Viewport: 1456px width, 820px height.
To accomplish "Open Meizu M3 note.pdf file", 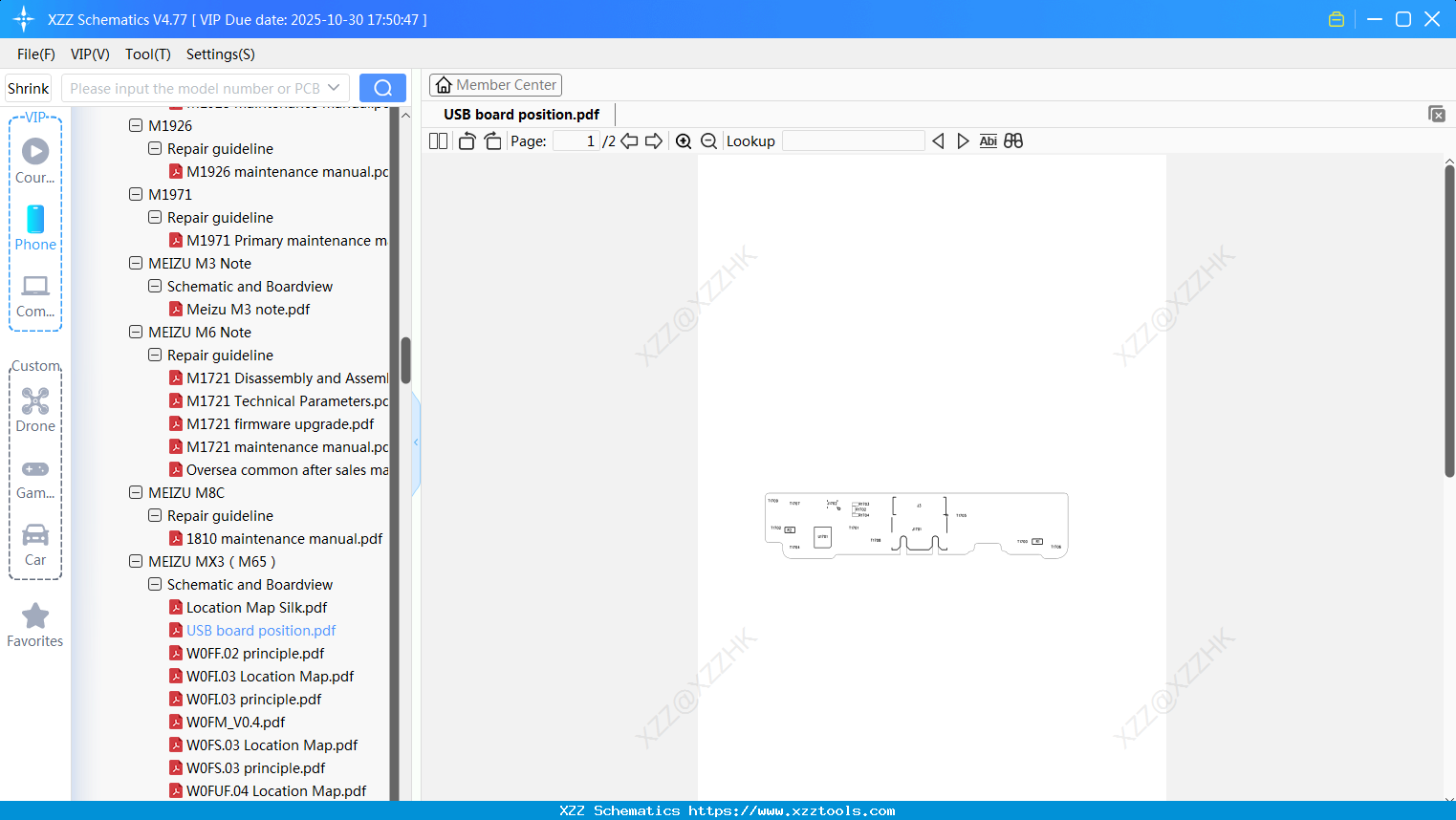I will click(x=239, y=310).
